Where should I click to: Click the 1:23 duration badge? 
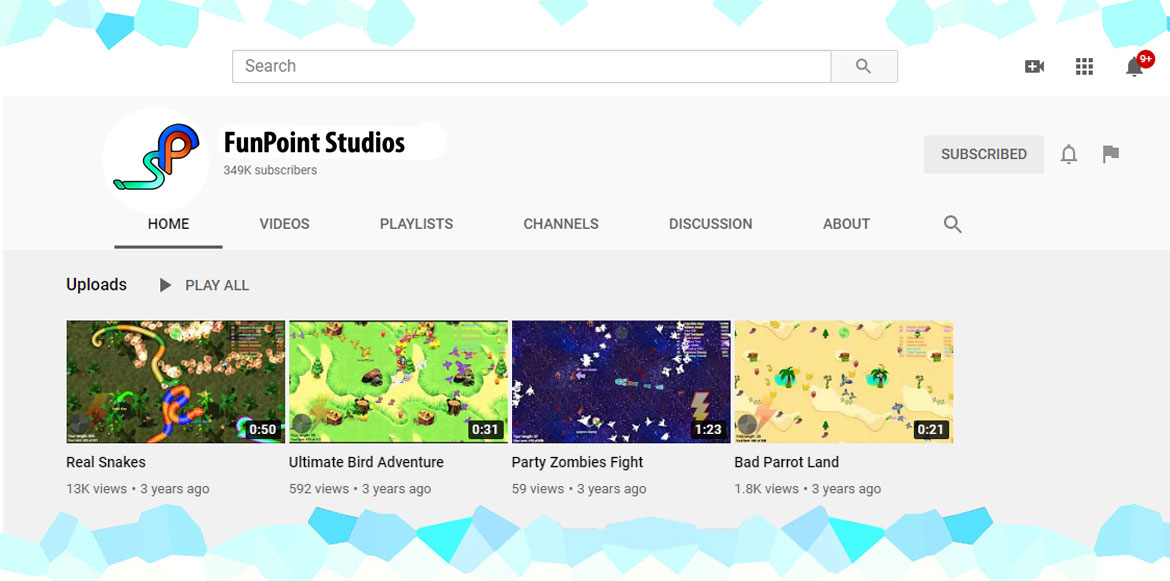click(x=708, y=430)
